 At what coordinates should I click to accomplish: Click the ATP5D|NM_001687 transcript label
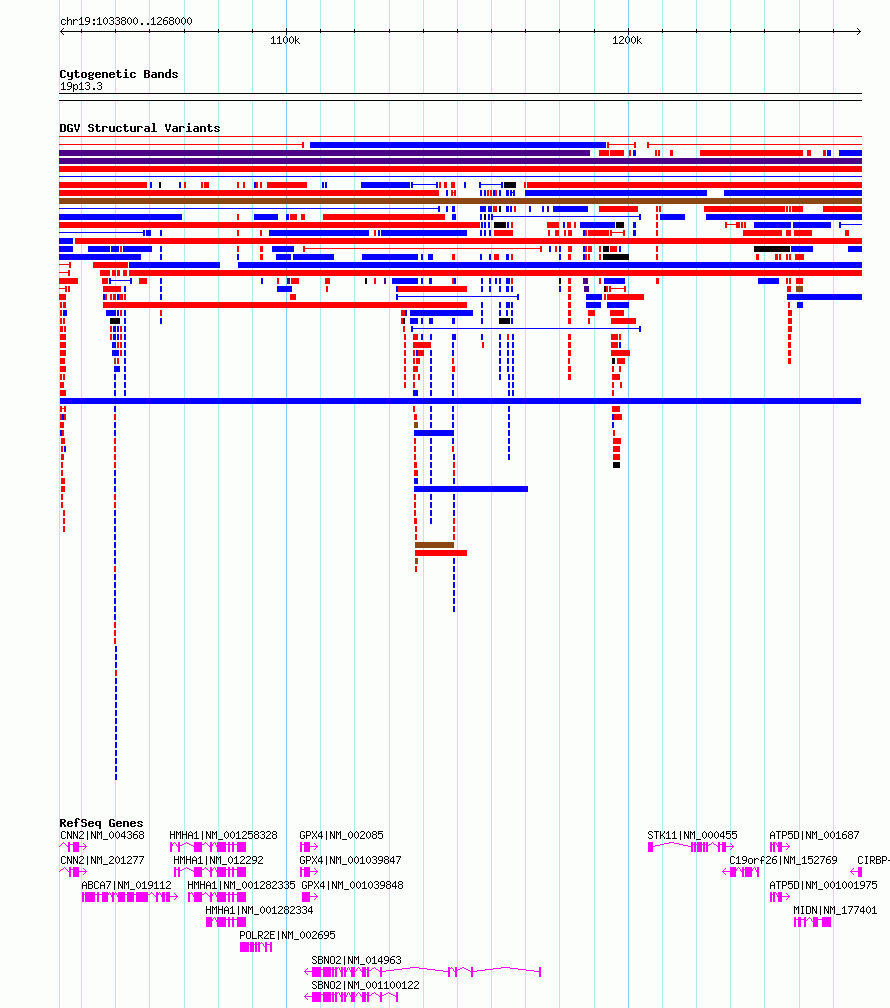(814, 835)
